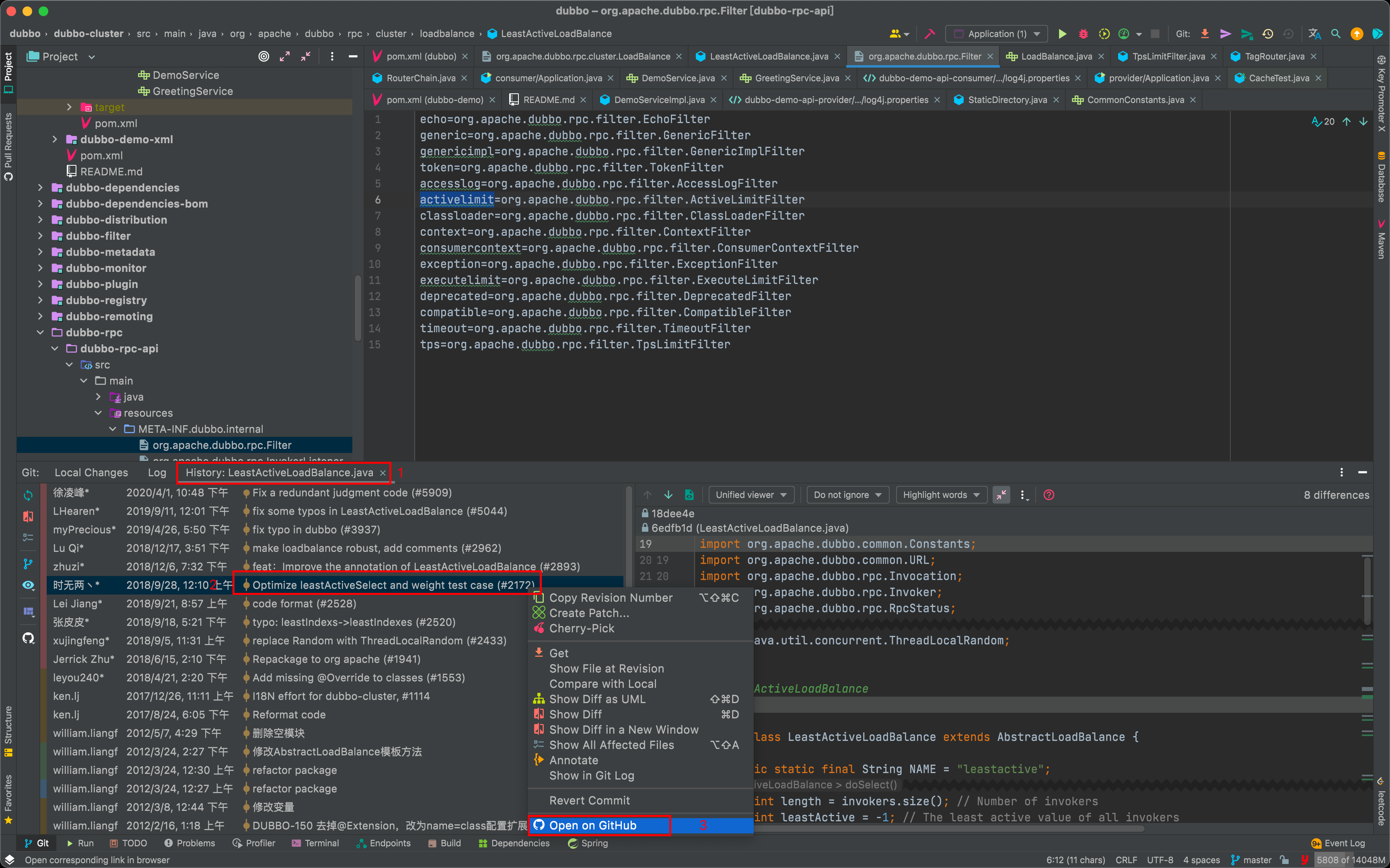Screen dimensions: 1390x868
Task: Click the green Run application button
Action: tap(1062, 34)
